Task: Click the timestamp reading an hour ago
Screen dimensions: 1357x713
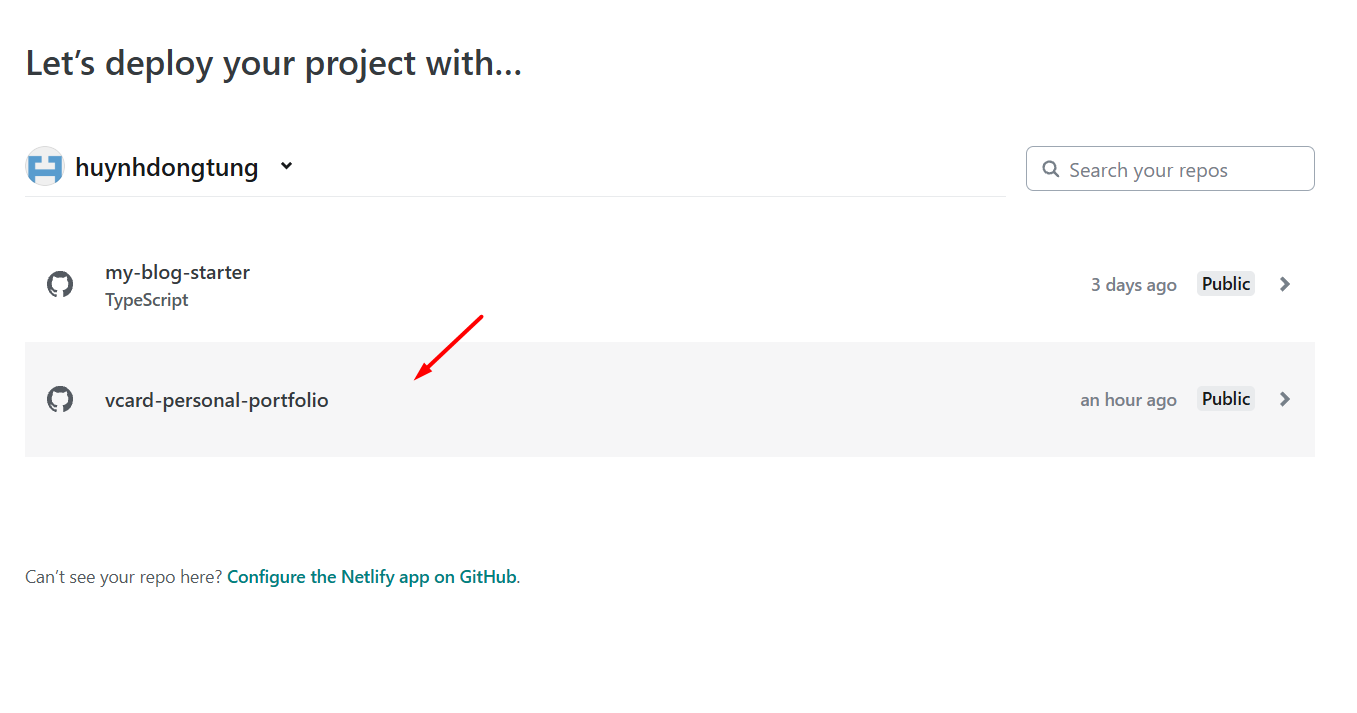Action: (x=1128, y=399)
